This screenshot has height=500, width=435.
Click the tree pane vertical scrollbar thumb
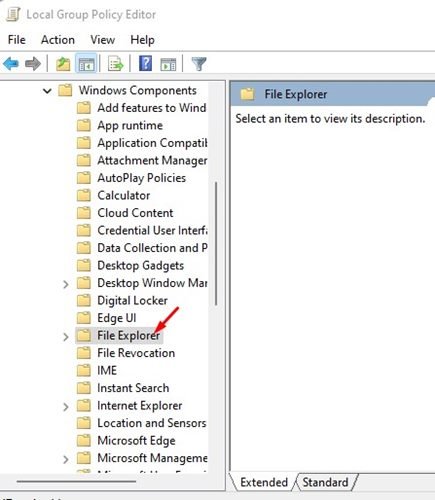(216, 244)
